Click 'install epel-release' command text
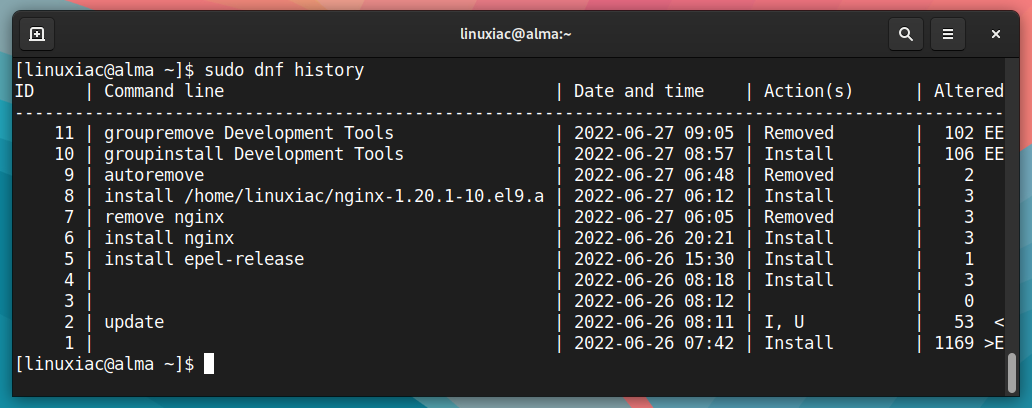The width and height of the screenshot is (1032, 408). (x=204, y=259)
